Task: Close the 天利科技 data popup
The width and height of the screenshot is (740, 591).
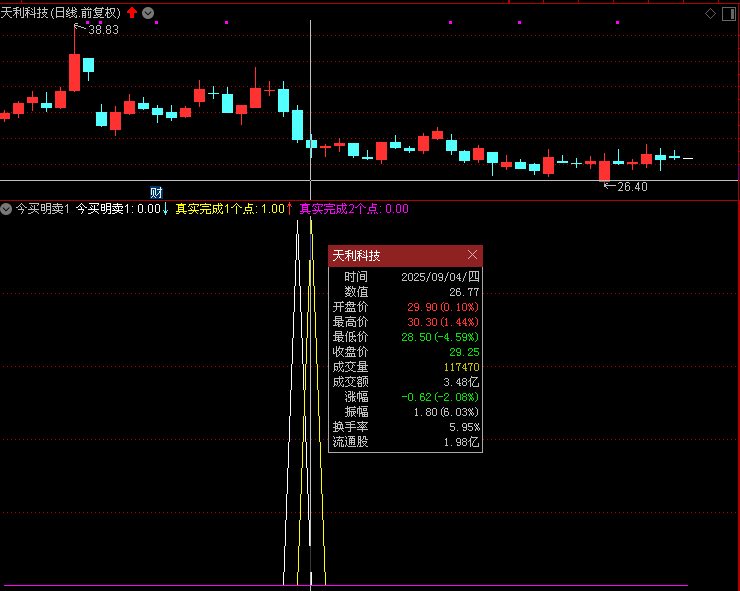Action: click(472, 255)
